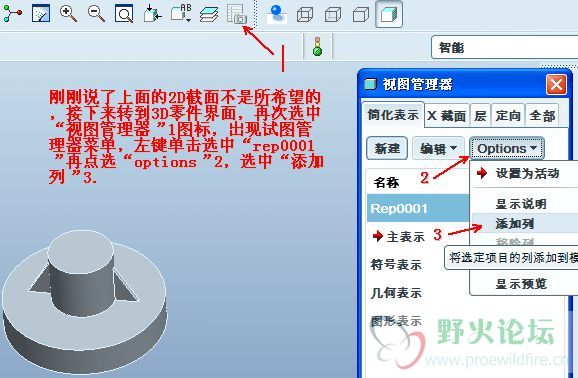Open the View Manager toolbar icon
Image resolution: width=578 pixels, height=378 pixels.
[237, 14]
